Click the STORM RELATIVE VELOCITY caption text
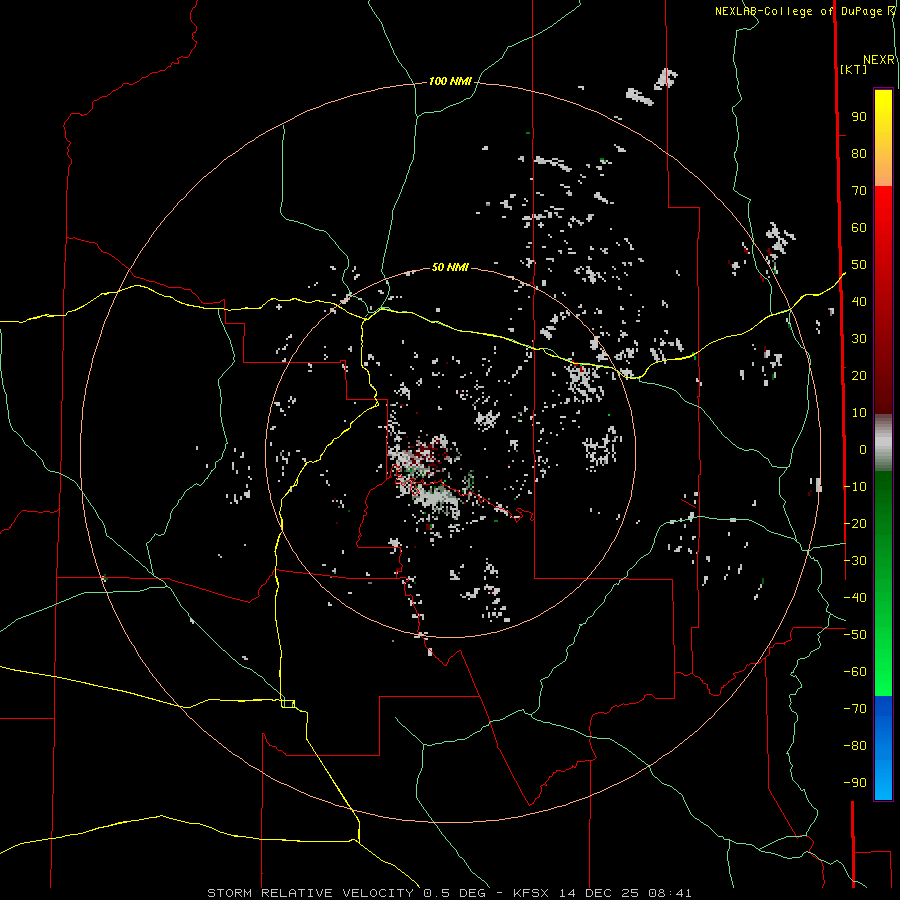The image size is (900, 900). click(x=311, y=893)
